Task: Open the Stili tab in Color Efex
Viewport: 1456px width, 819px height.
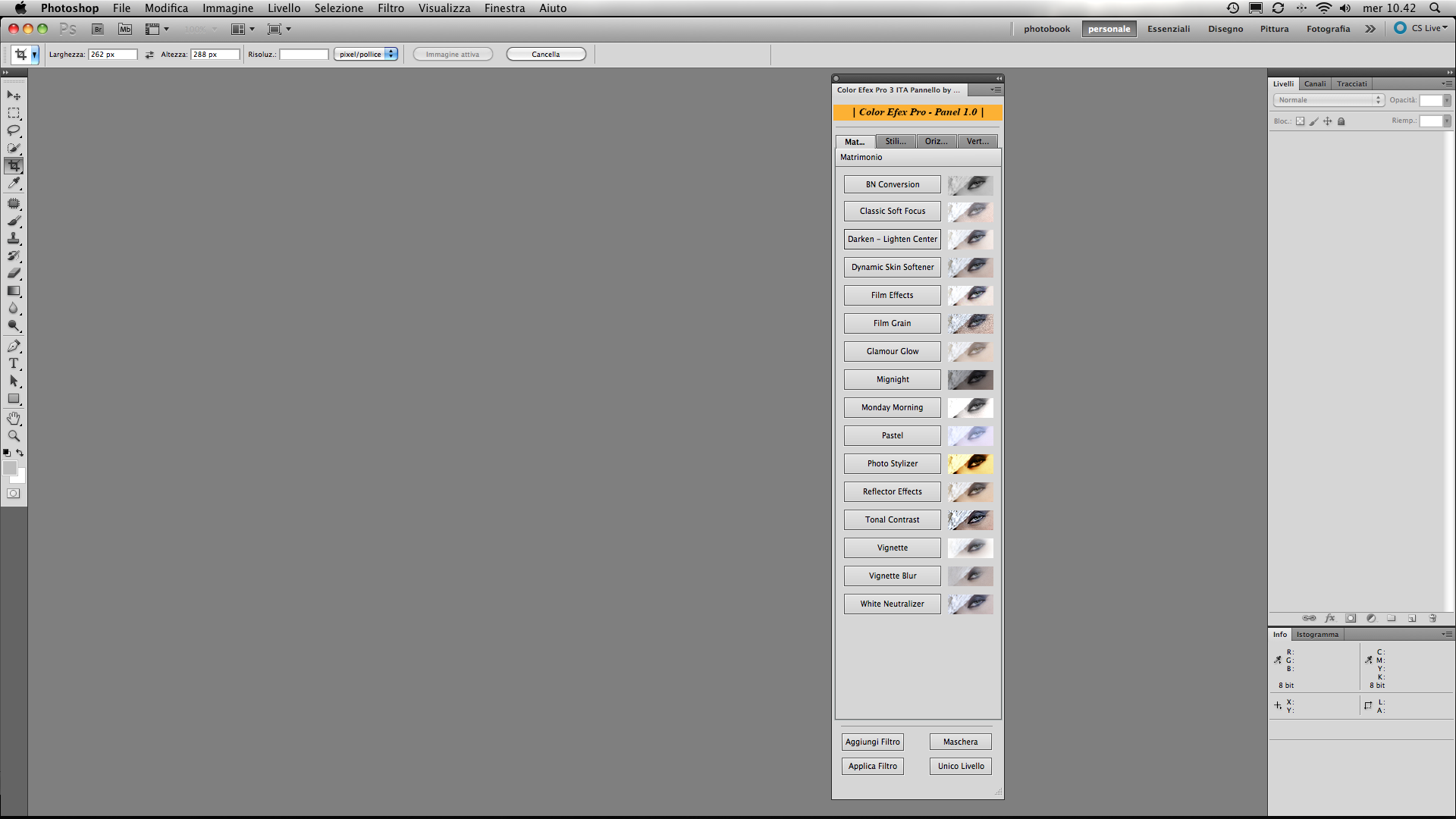Action: point(896,141)
